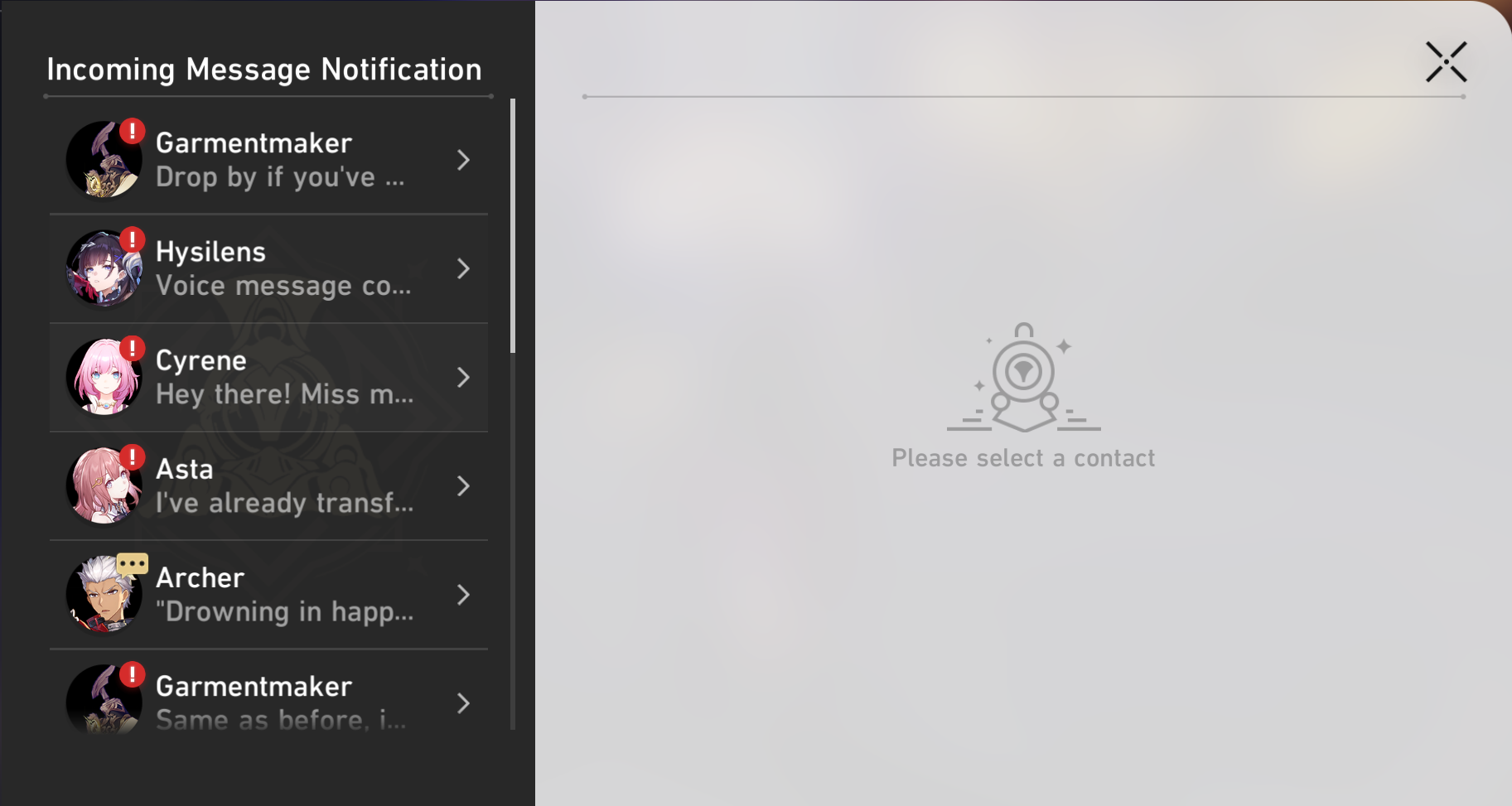The height and width of the screenshot is (806, 1512).
Task: Select the "Archer" contact name
Action: point(200,578)
